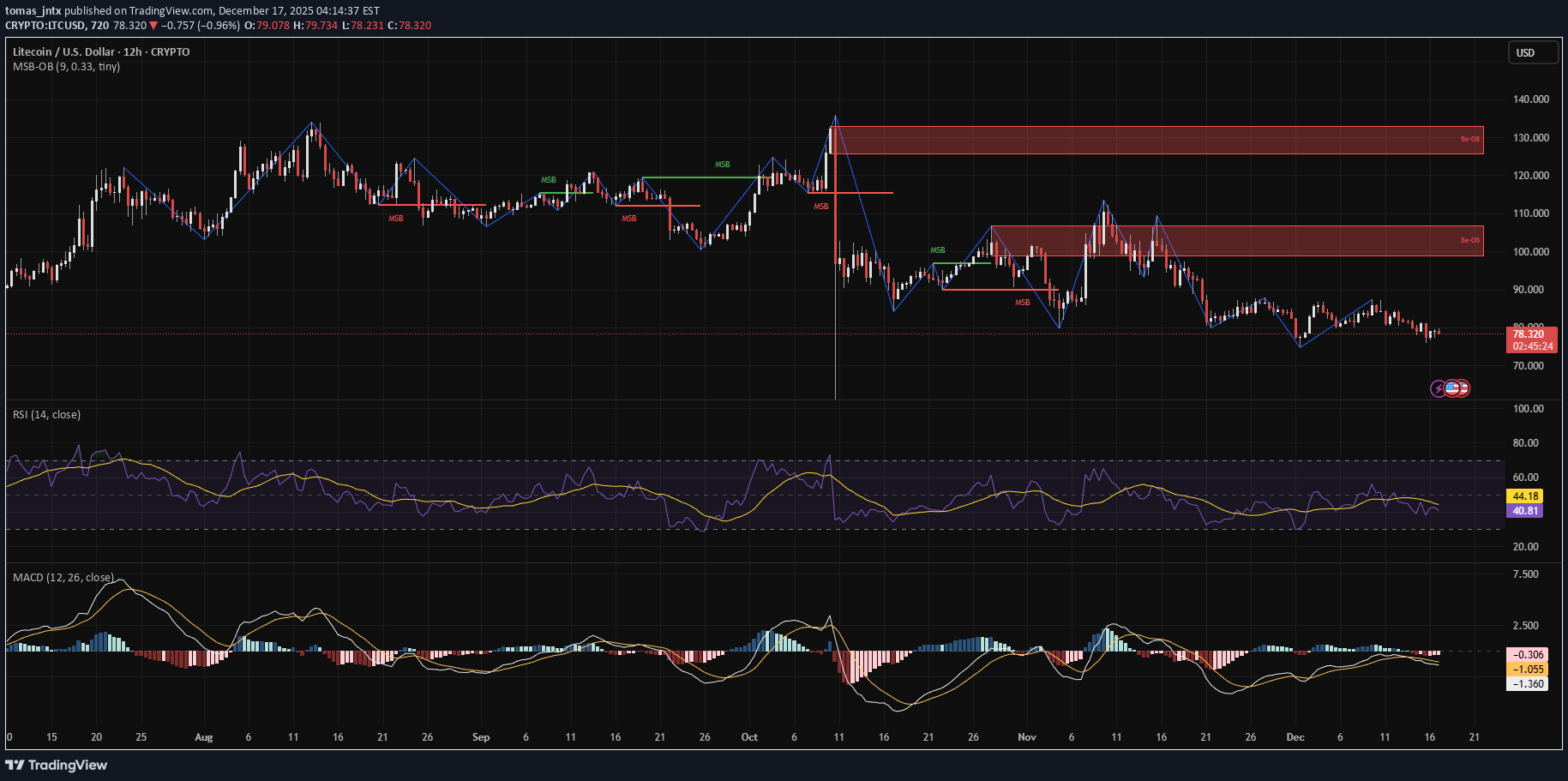Click the white -1.360 MACD value tag
Screen dimensions: 1568x781
point(1528,684)
